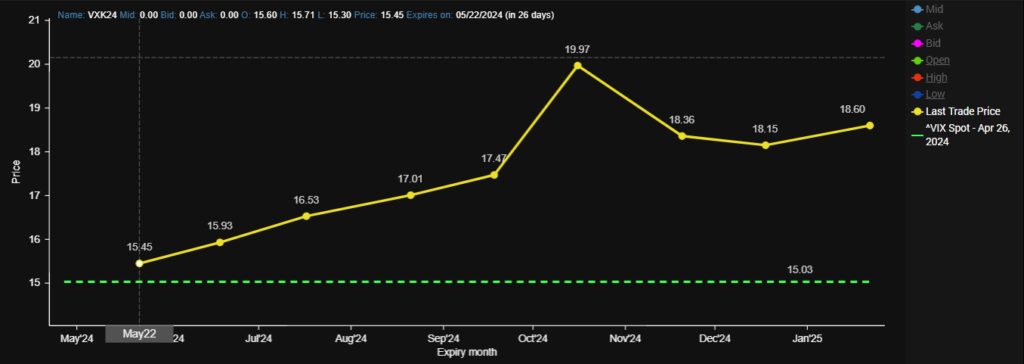
Task: Select the 18.36 data point marker
Action: [x=682, y=136]
